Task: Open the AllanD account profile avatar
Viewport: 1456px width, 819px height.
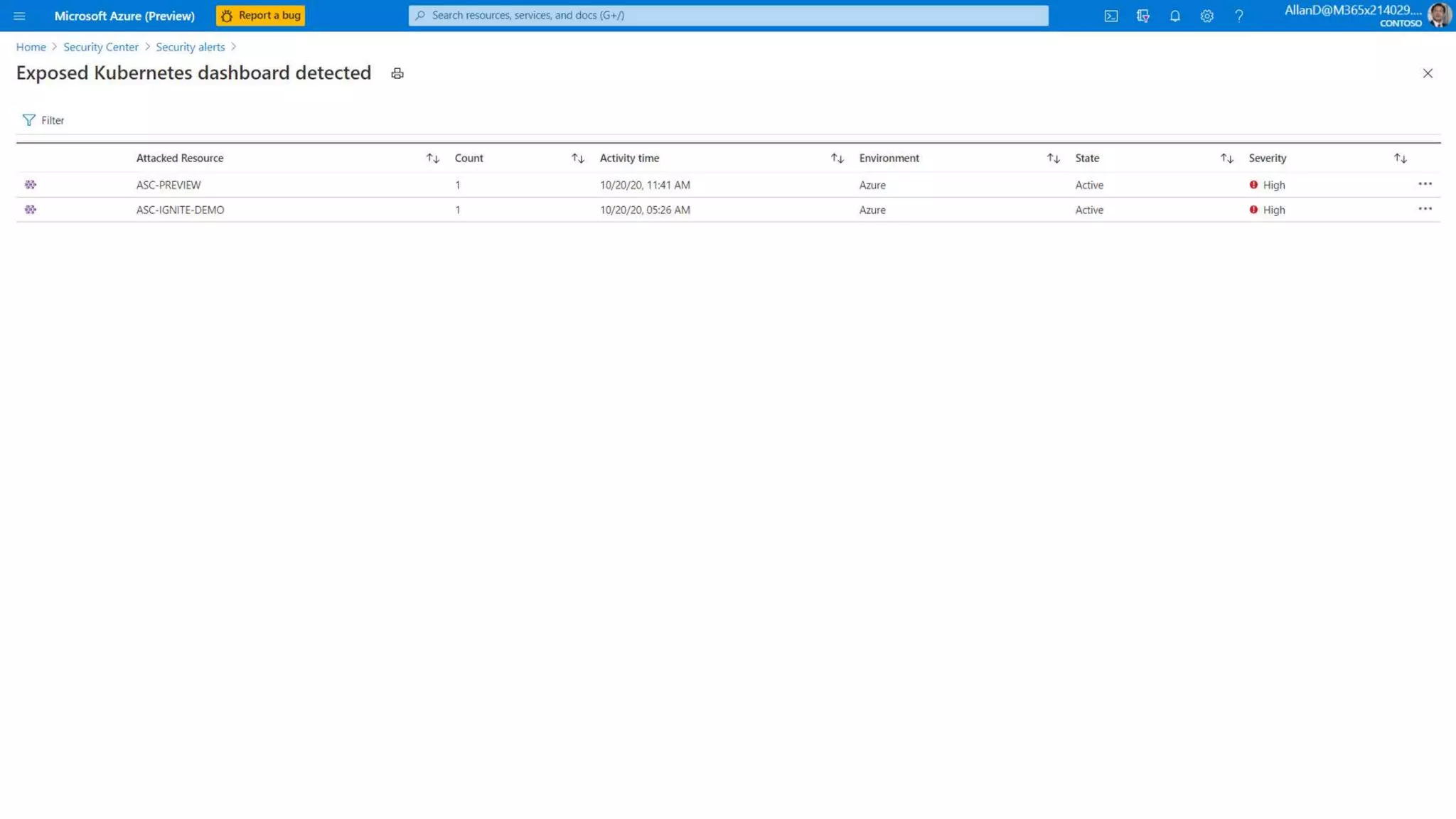Action: (x=1439, y=16)
